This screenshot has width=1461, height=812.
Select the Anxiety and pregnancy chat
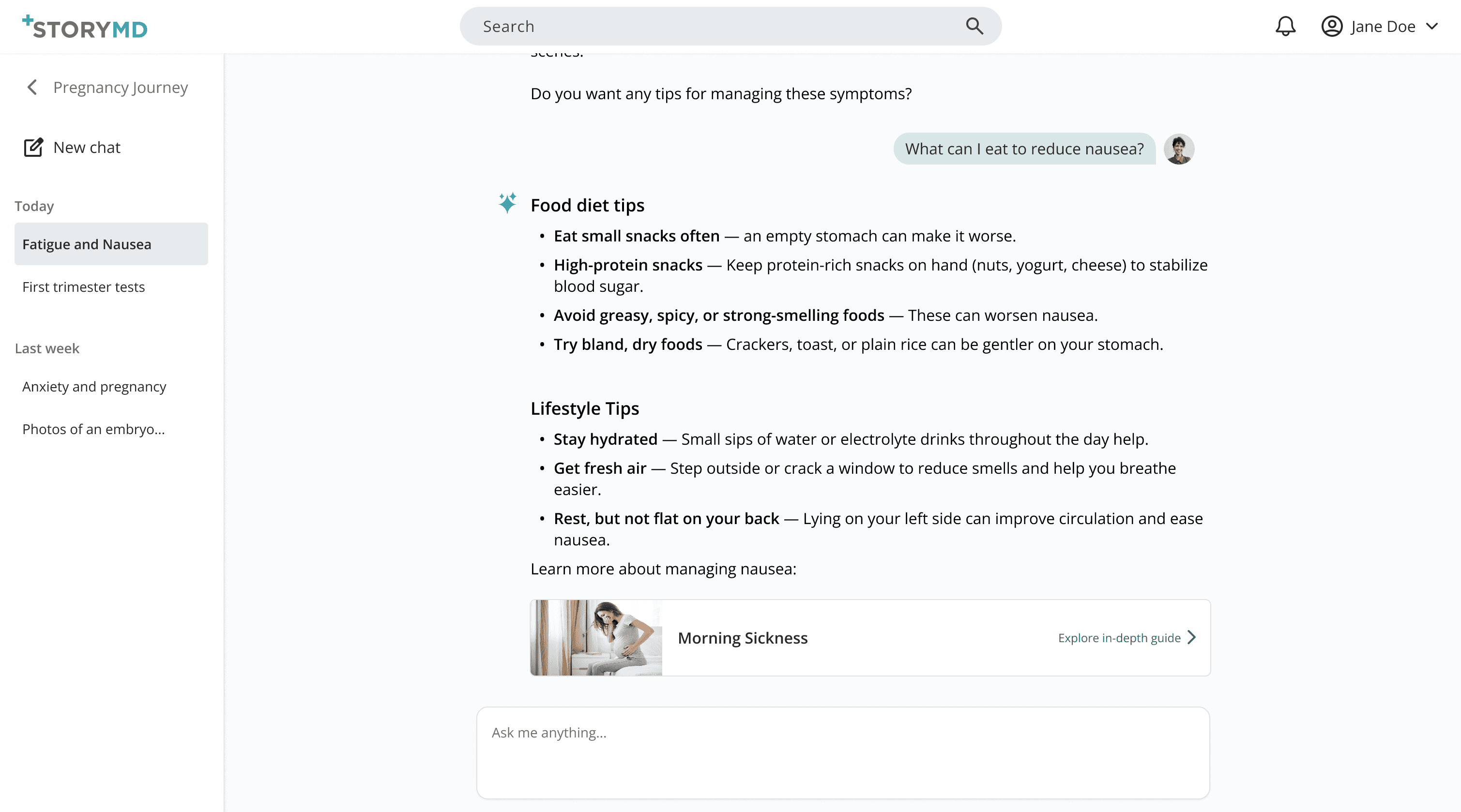click(x=94, y=387)
